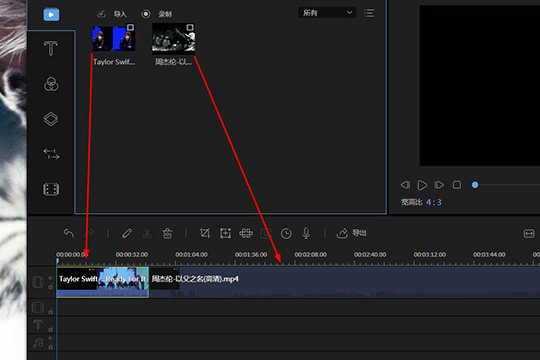Open the Transitions arrows icon
This screenshot has height=360, width=540.
51,154
